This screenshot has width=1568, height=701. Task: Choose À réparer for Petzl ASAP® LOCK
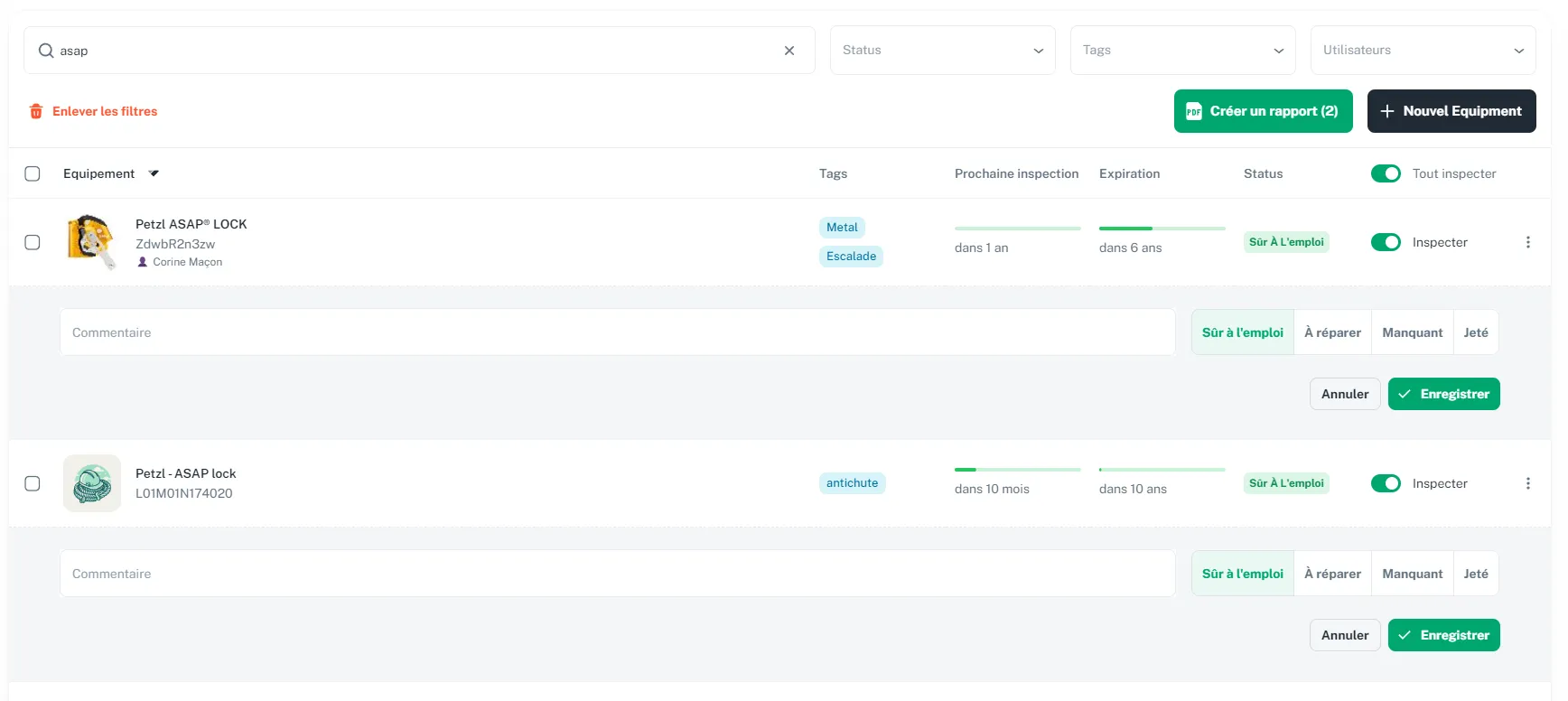point(1332,332)
